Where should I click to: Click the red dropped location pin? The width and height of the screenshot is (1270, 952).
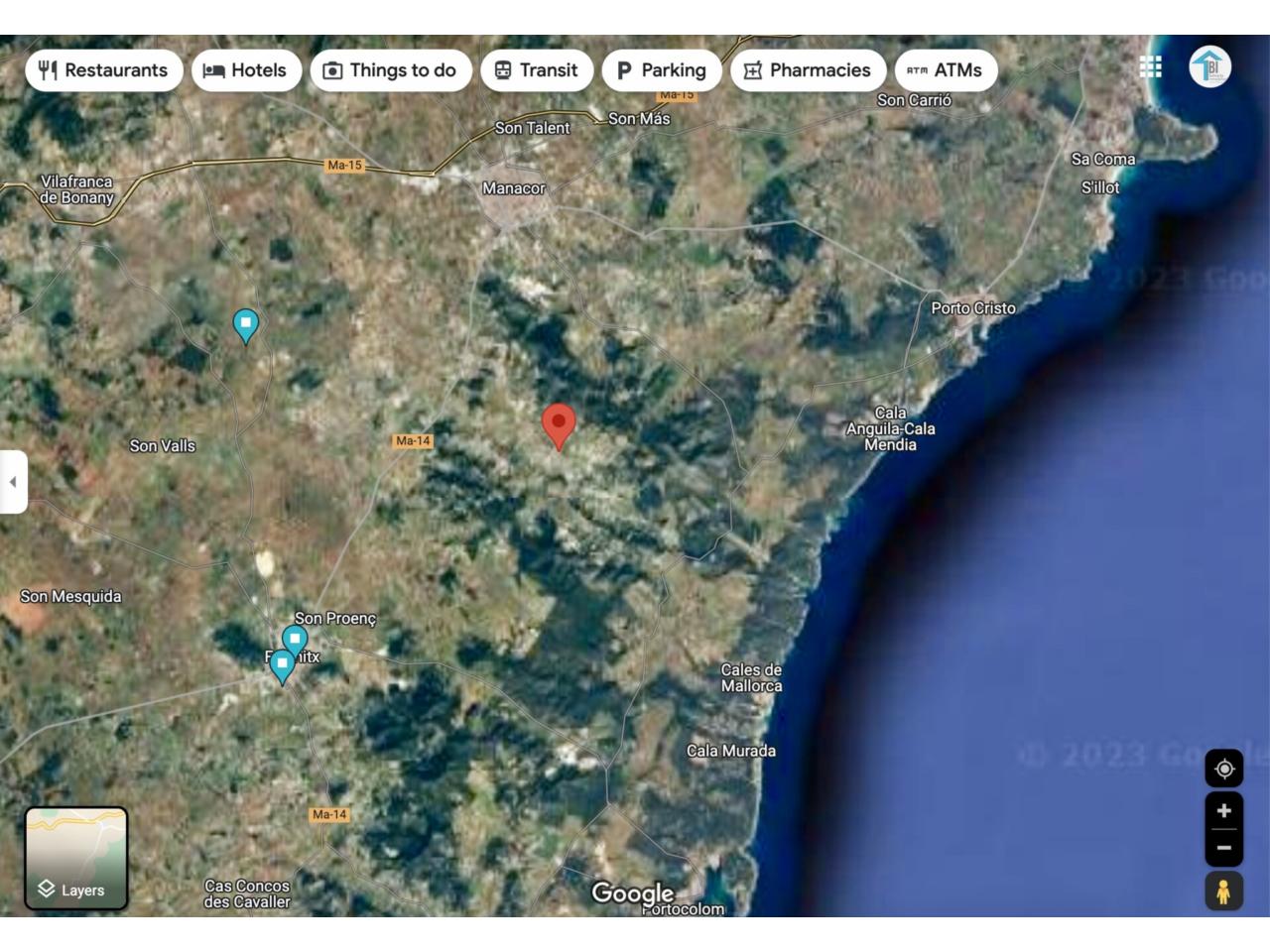click(559, 426)
